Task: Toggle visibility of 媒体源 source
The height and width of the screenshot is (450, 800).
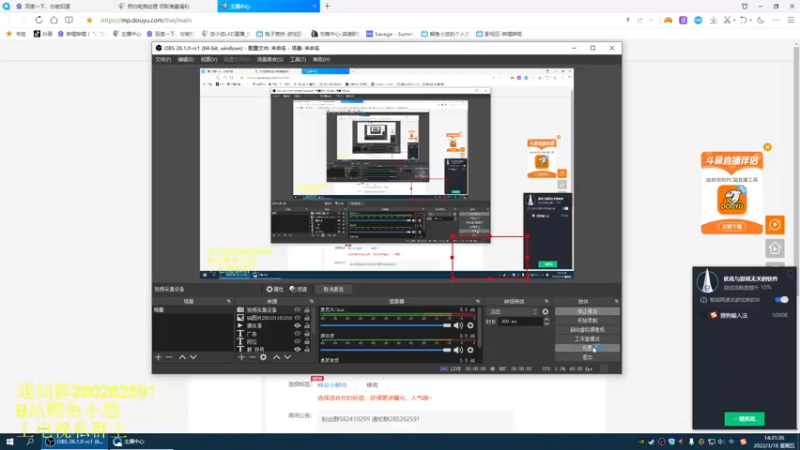Action: pyautogui.click(x=297, y=326)
